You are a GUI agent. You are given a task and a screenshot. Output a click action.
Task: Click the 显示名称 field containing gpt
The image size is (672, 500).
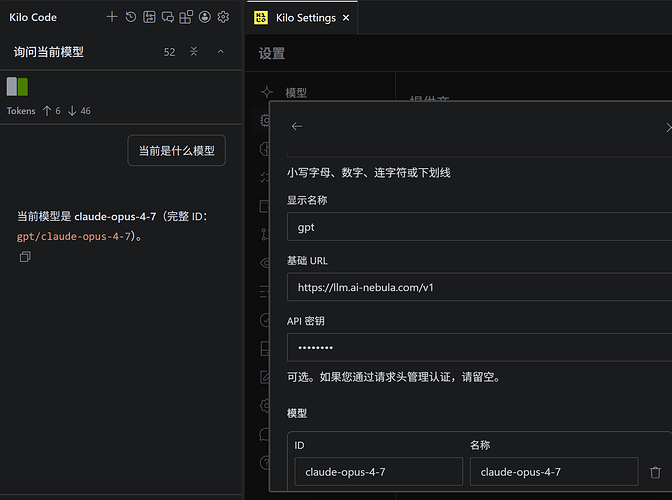(x=479, y=227)
